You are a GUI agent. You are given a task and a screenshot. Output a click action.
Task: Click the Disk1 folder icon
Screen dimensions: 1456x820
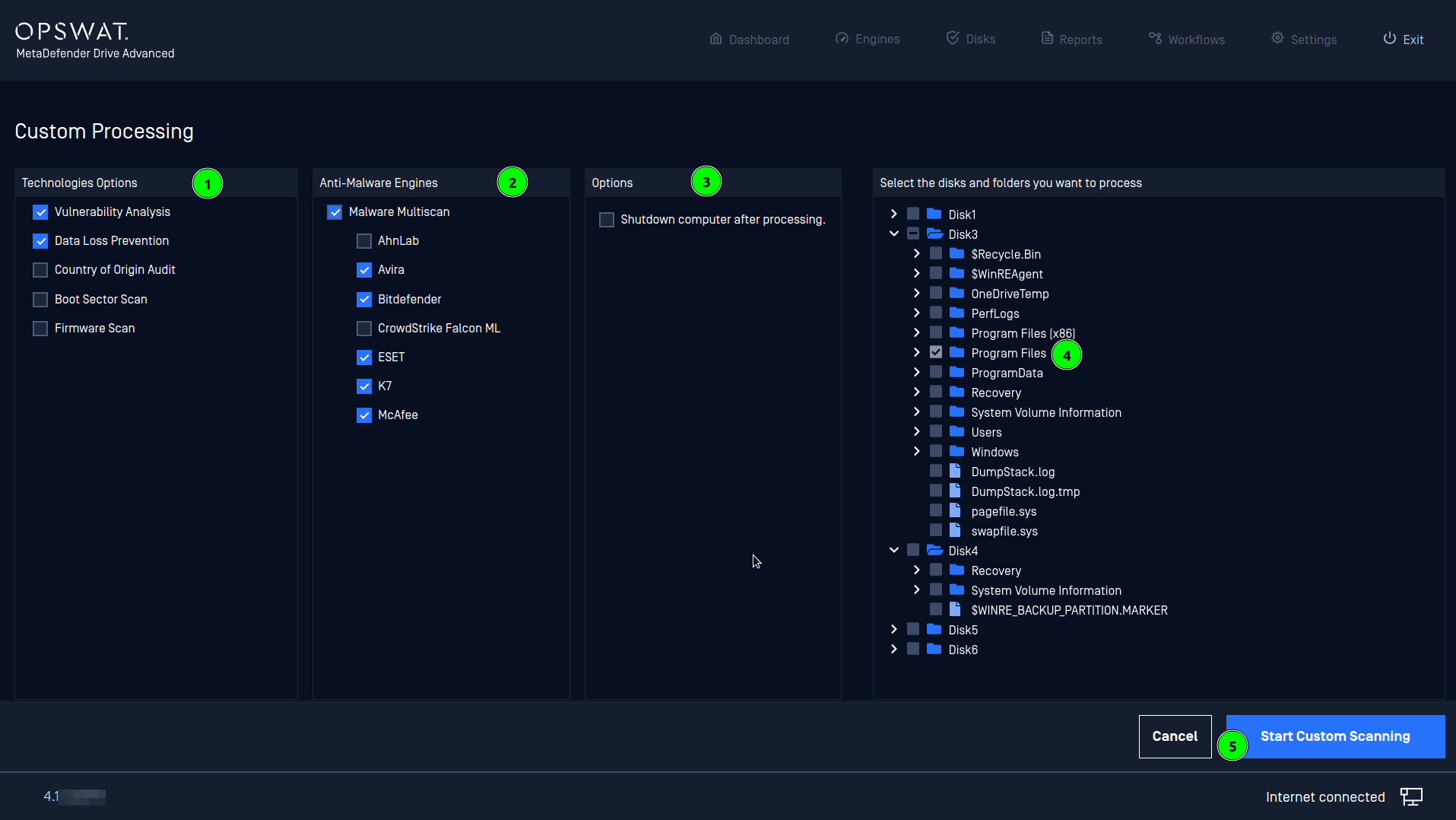(934, 214)
